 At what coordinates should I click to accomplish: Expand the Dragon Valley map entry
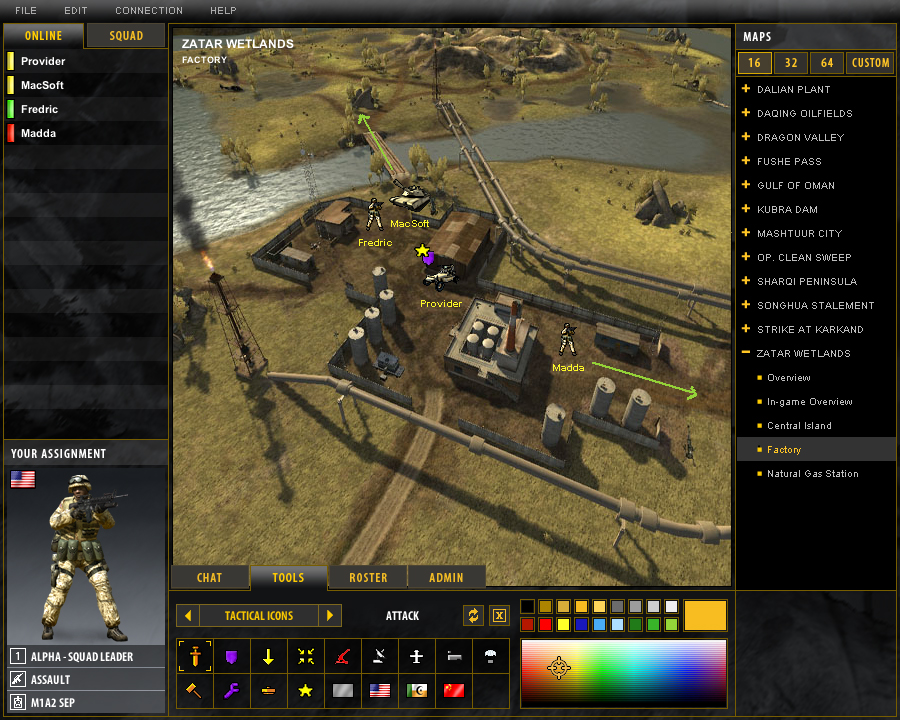pyautogui.click(x=746, y=137)
